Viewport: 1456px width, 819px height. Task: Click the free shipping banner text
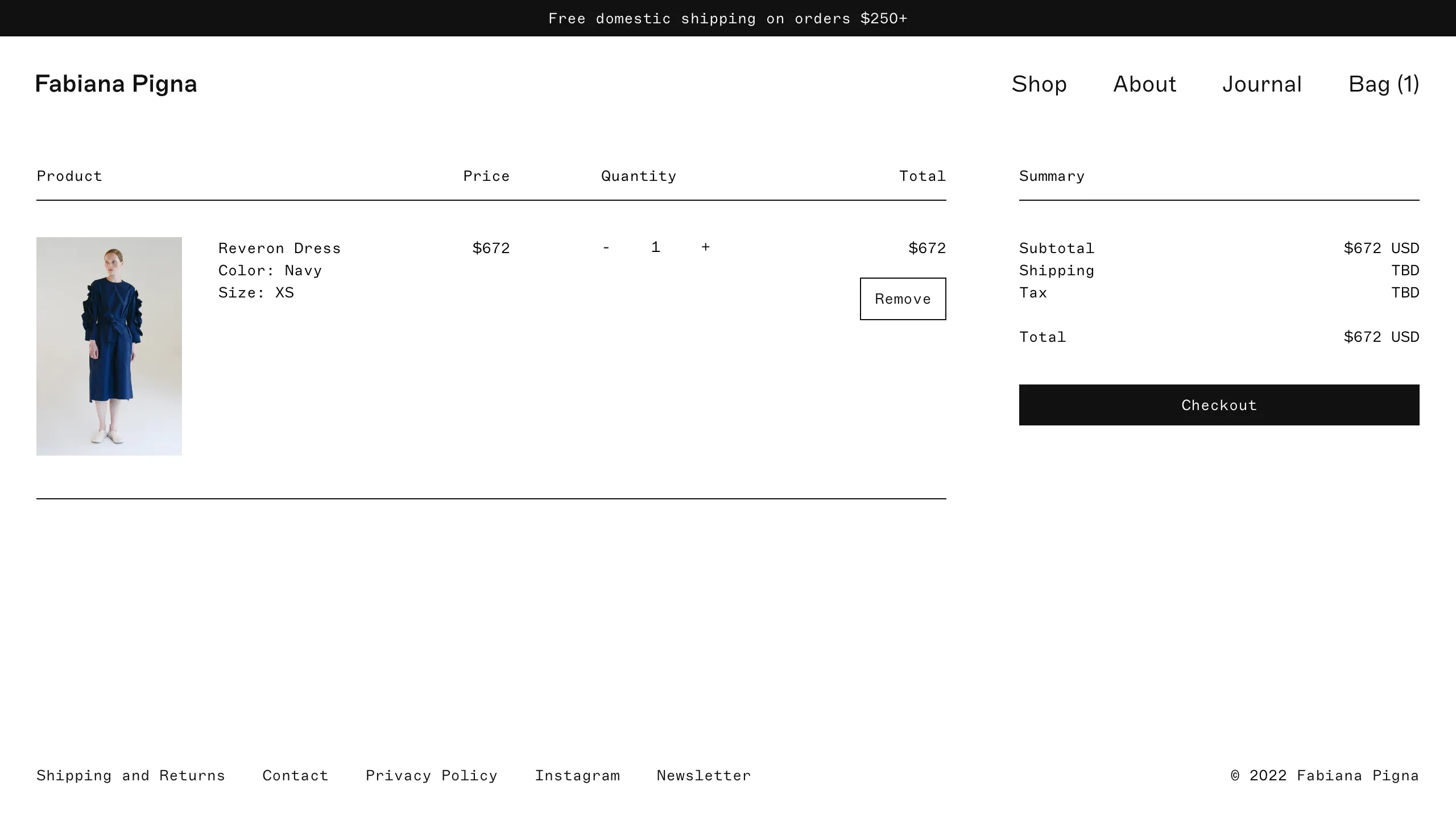728,18
